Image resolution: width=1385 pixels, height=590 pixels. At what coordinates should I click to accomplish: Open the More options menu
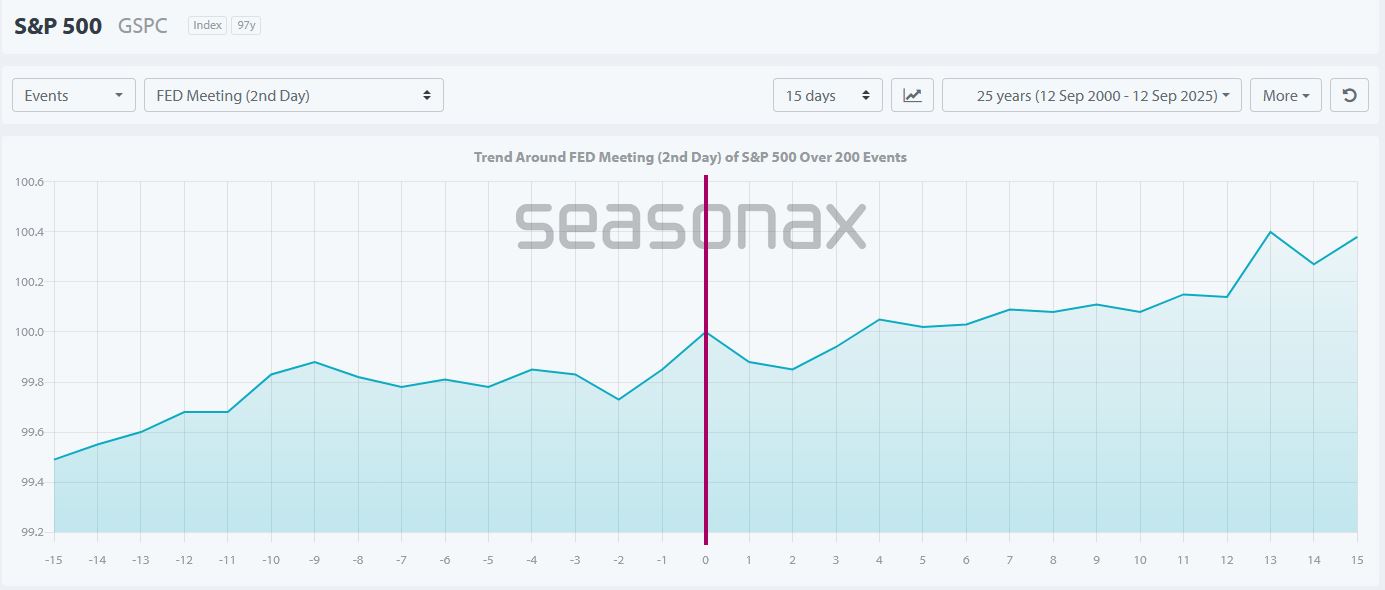pyautogui.click(x=1286, y=95)
